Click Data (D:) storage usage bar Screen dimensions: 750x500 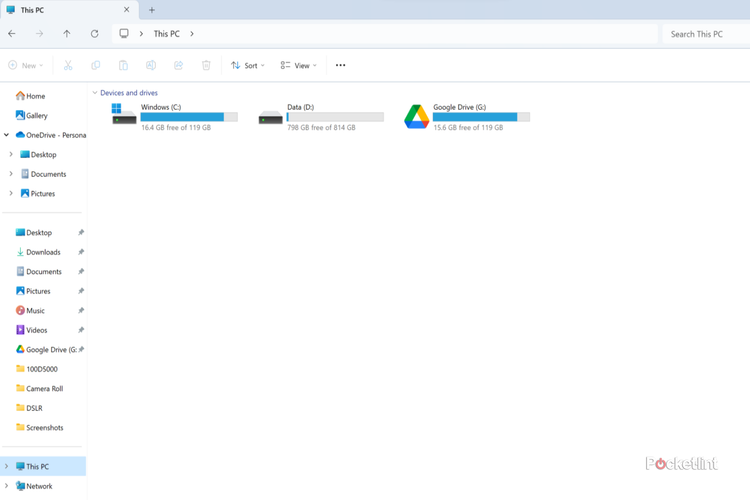pos(335,117)
